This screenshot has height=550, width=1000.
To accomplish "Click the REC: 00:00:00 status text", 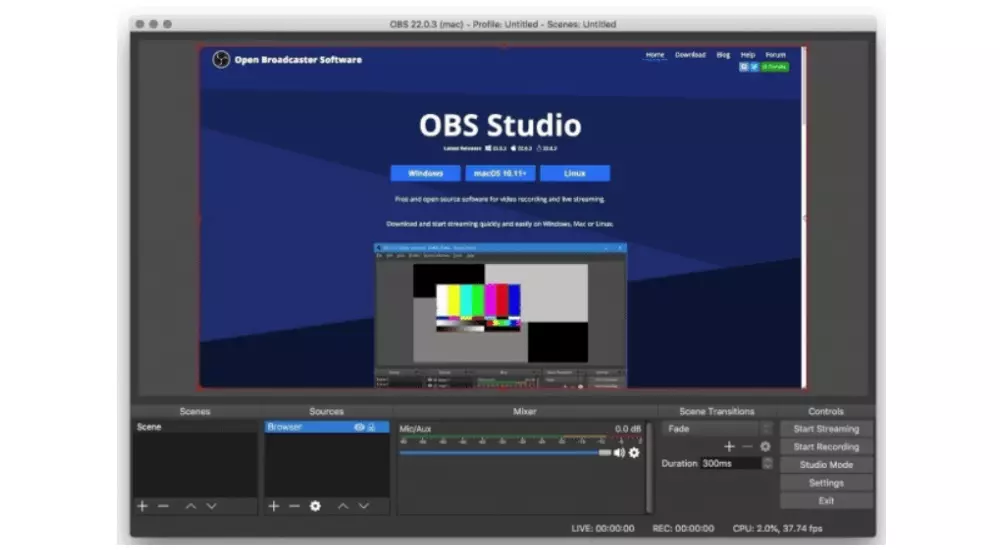I will (683, 528).
